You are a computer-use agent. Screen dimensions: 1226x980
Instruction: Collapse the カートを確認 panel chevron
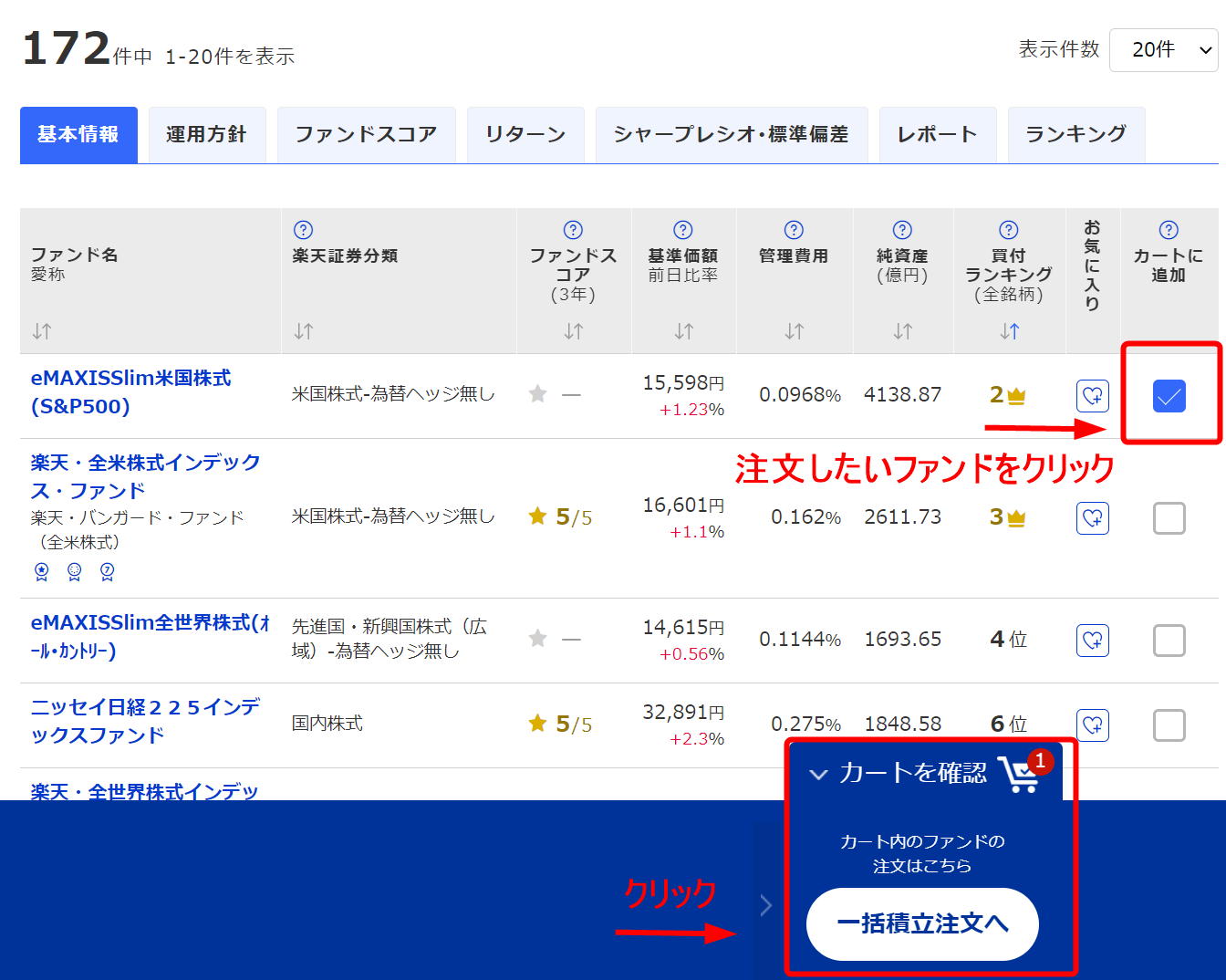pyautogui.click(x=819, y=775)
